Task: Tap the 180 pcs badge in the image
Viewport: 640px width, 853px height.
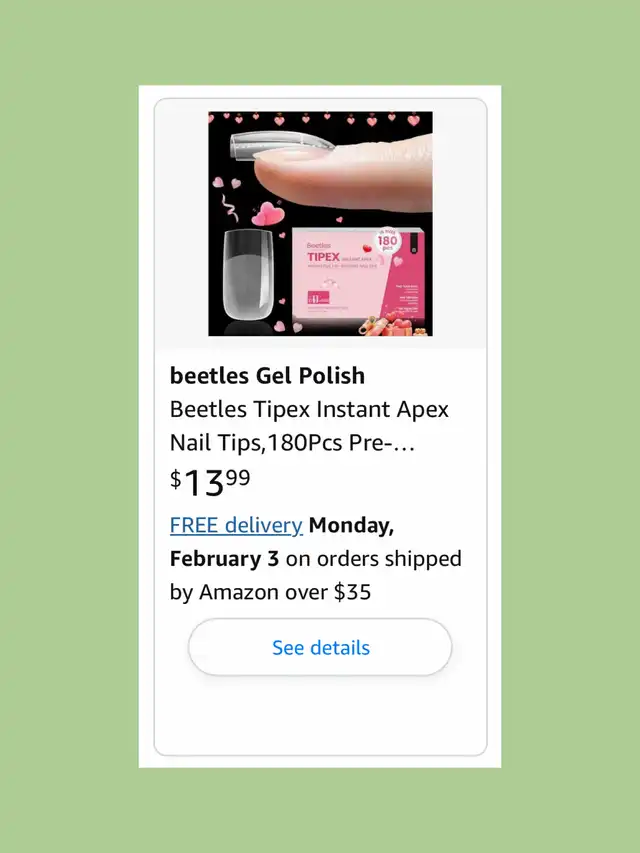Action: pos(387,241)
